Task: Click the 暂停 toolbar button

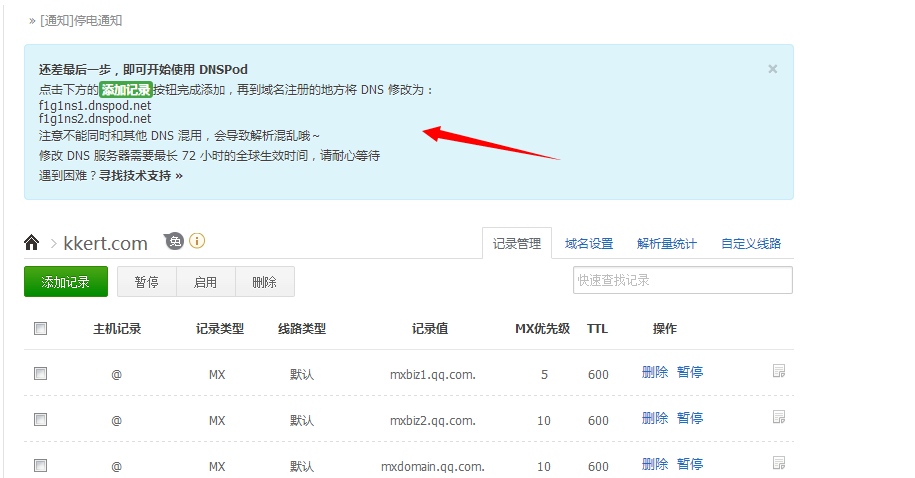Action: click(146, 282)
